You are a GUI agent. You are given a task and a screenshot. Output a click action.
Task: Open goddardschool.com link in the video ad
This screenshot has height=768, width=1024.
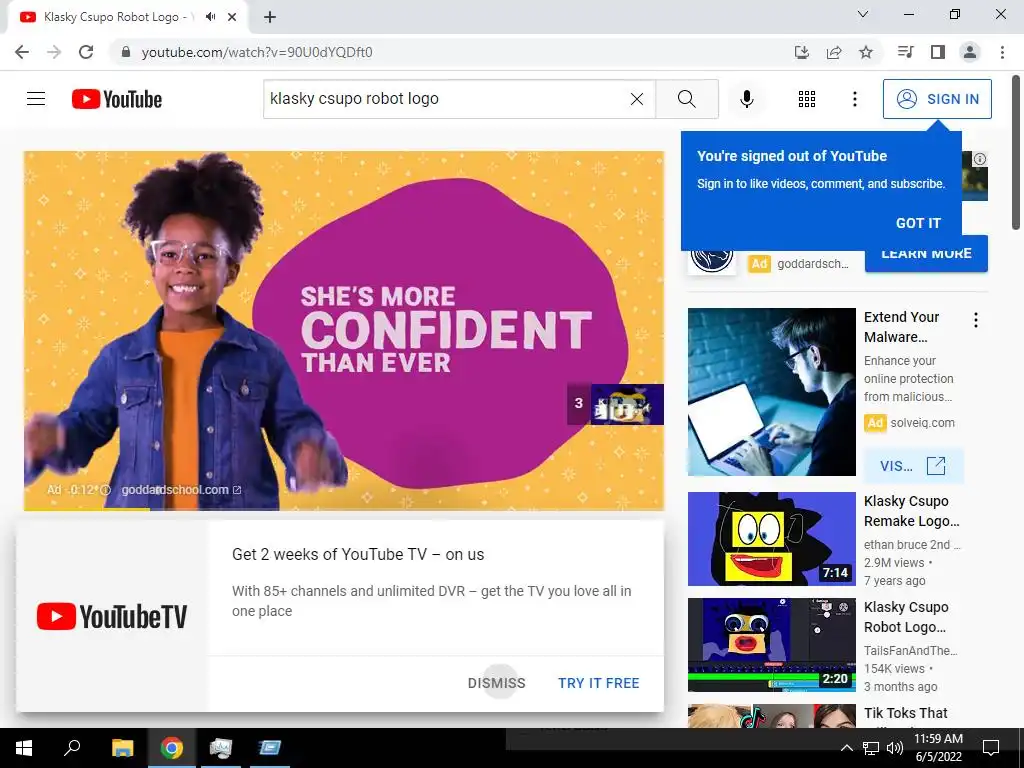pos(181,490)
